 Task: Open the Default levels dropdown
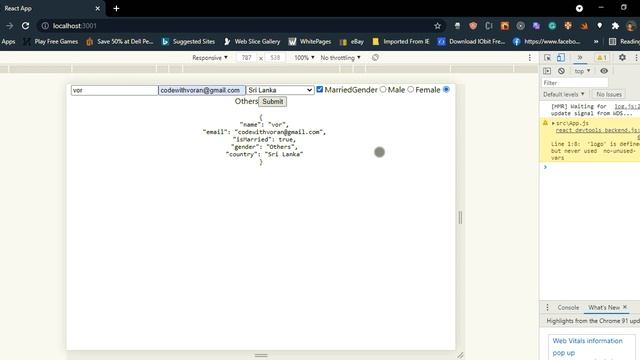click(563, 94)
